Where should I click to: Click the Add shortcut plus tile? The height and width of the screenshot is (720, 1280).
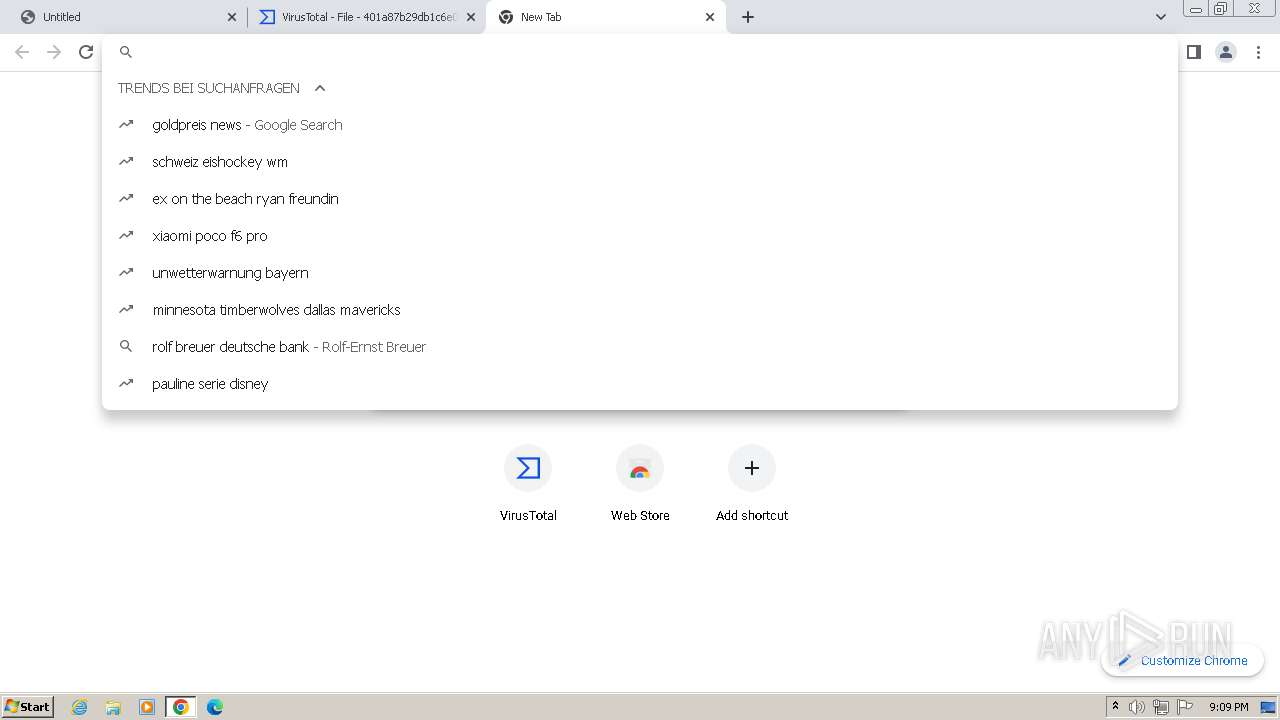tap(752, 484)
